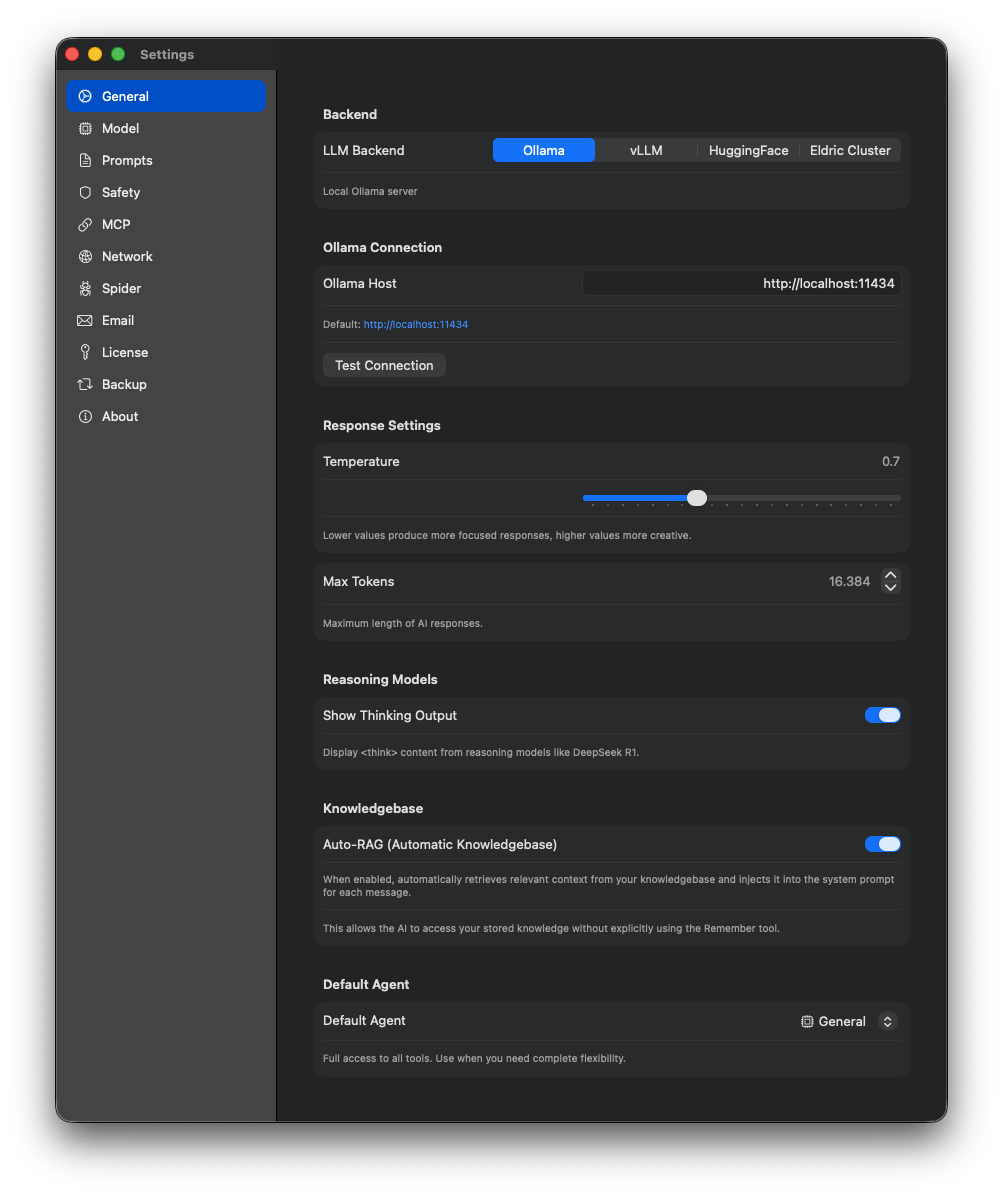Select the Spider icon in the sidebar

coord(85,288)
